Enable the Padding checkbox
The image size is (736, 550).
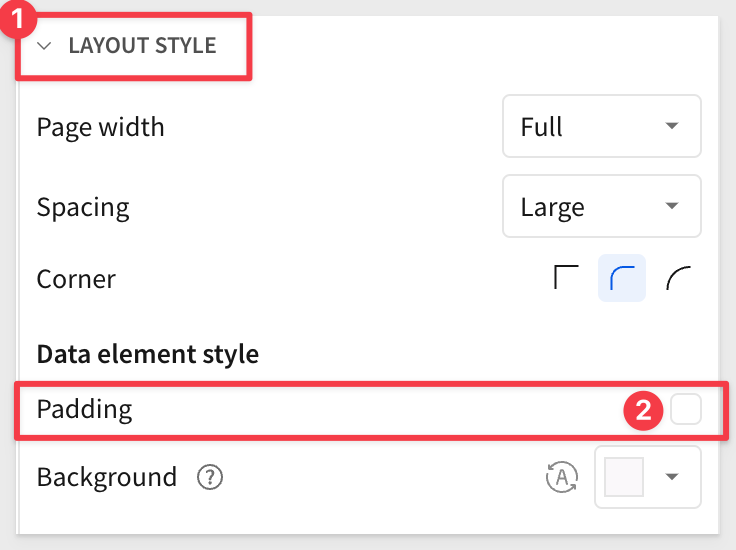(686, 409)
